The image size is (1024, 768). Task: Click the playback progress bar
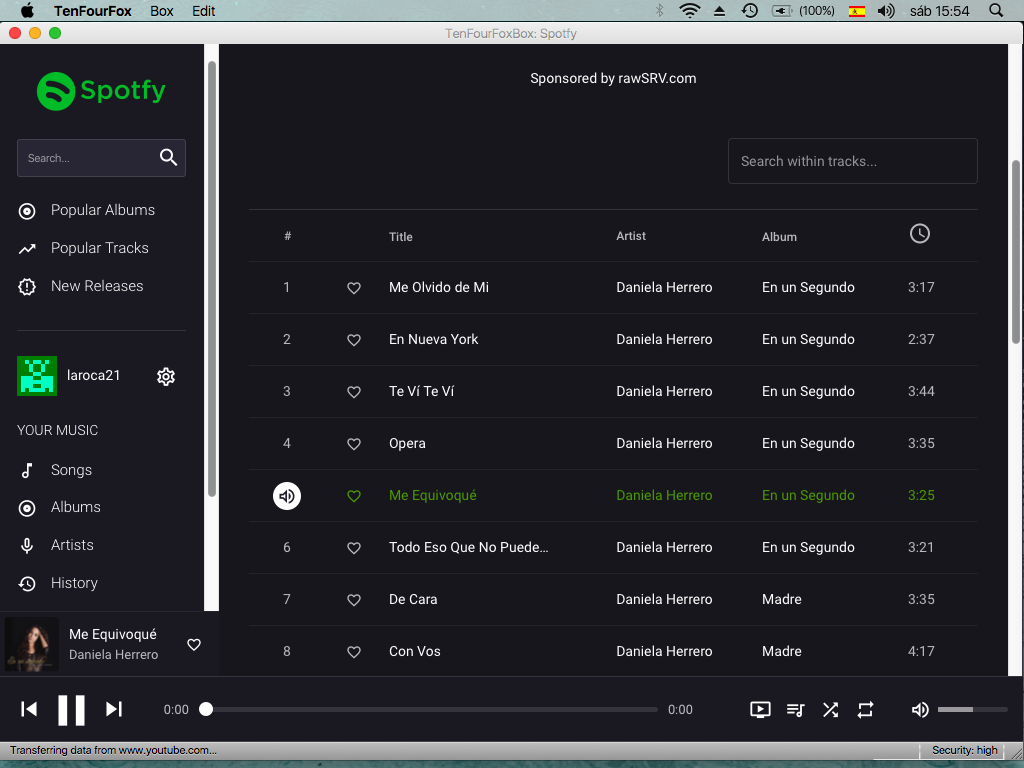[432, 709]
